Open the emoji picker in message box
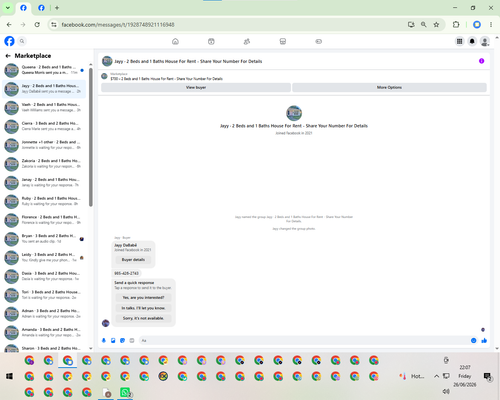 point(473,340)
